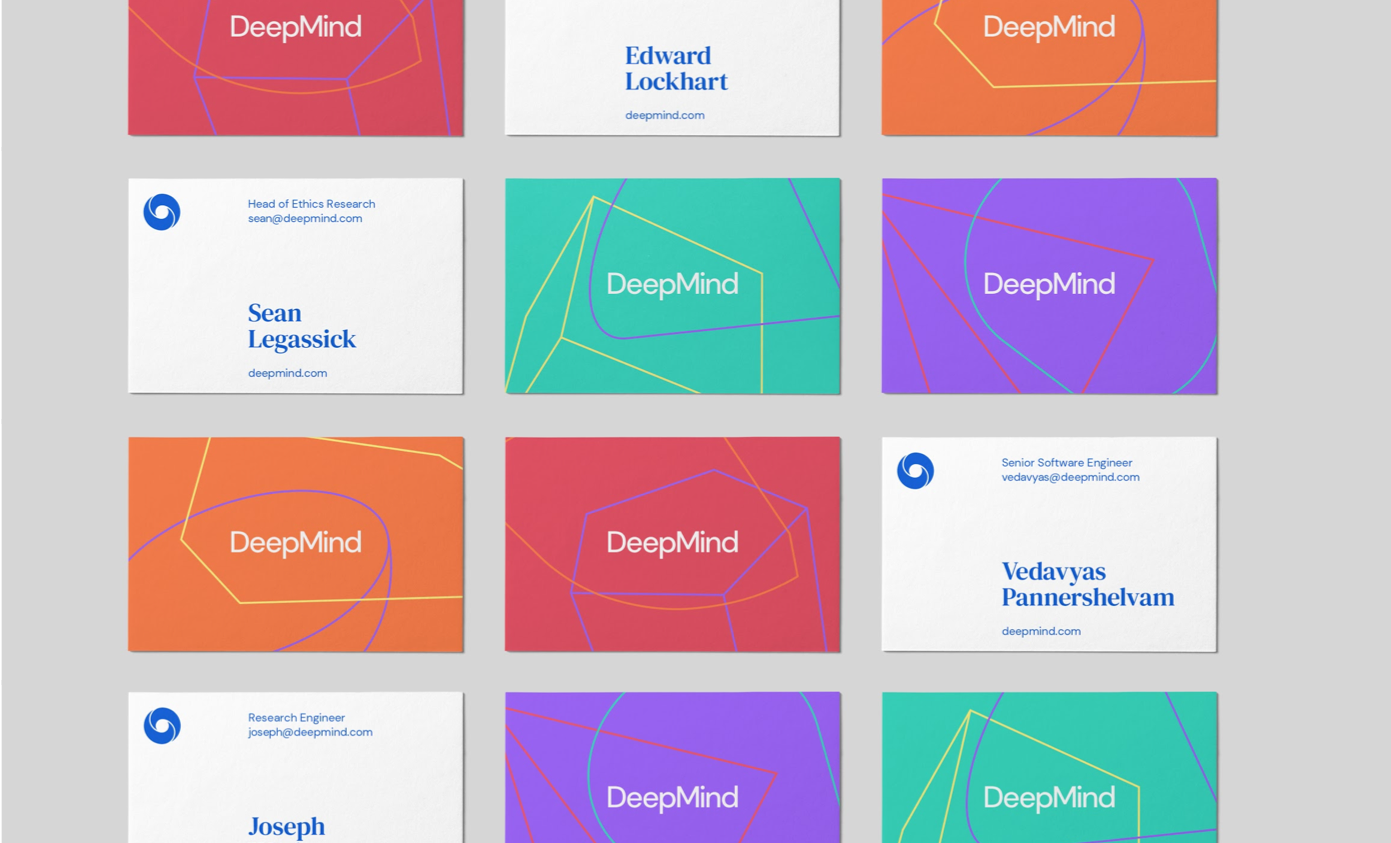Screen dimensions: 1391x843
Task: Click the DeepMind swirl logo on Vedavyas's card
Action: click(915, 470)
